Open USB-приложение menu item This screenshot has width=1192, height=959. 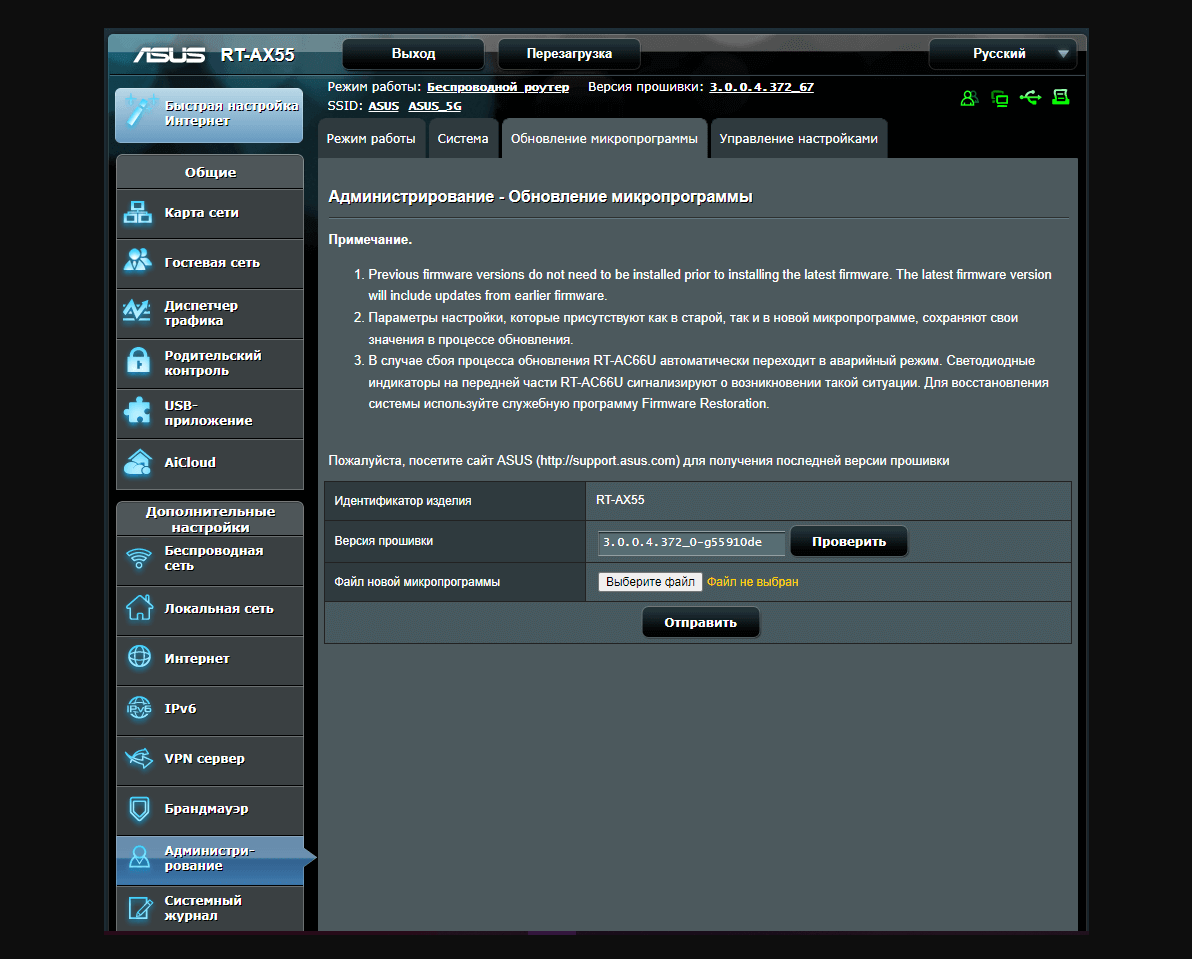coord(210,413)
